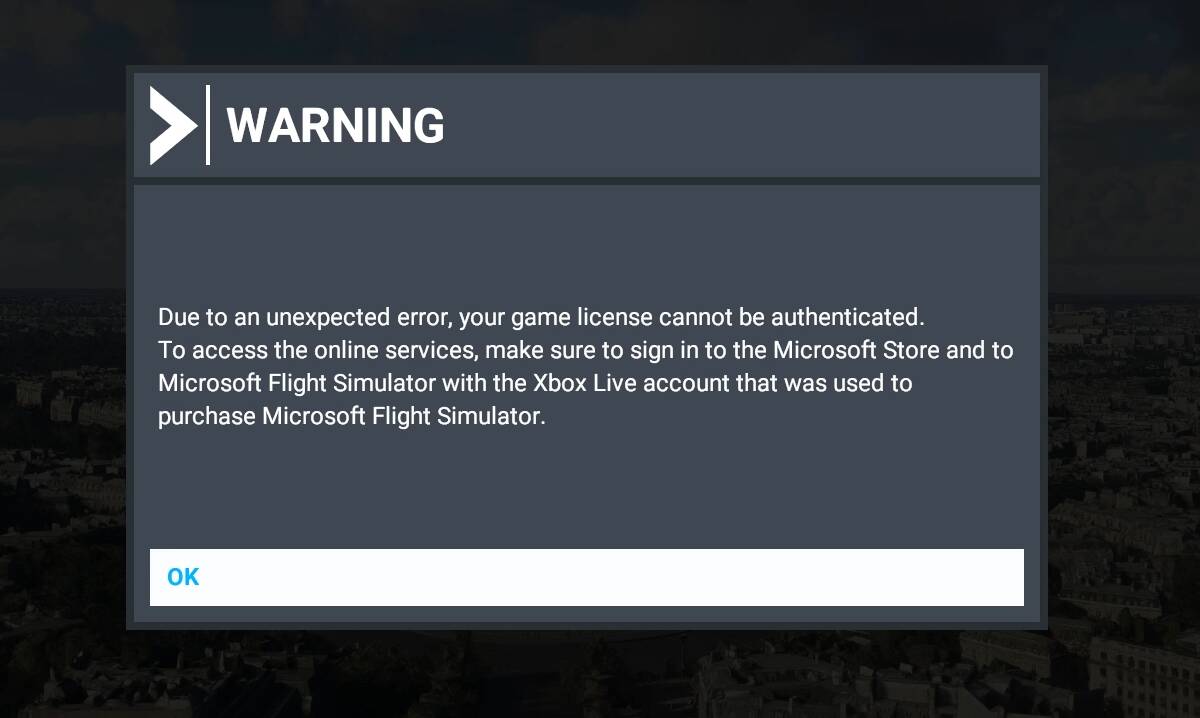The width and height of the screenshot is (1200, 718).
Task: Click the white OK bar's right end
Action: click(1000, 577)
